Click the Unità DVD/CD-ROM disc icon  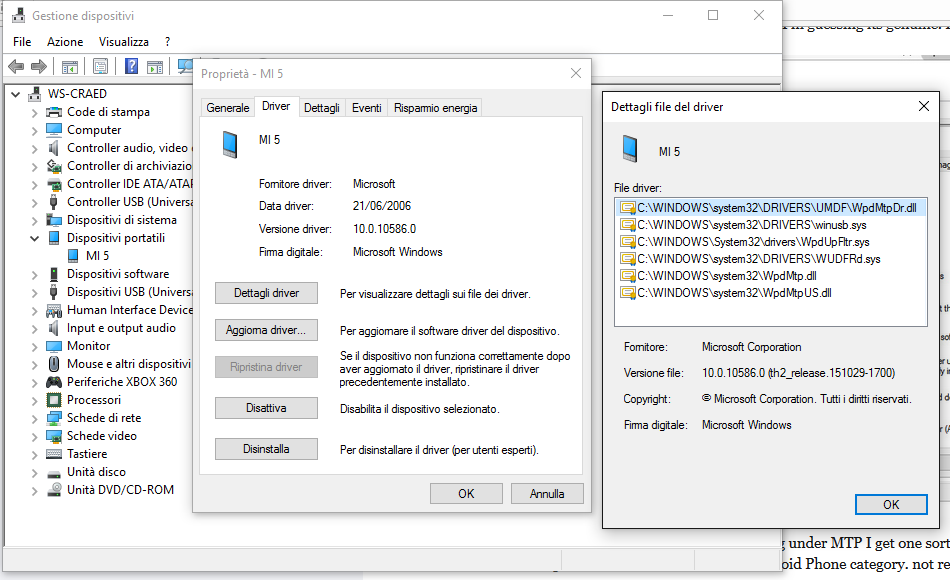(x=54, y=490)
